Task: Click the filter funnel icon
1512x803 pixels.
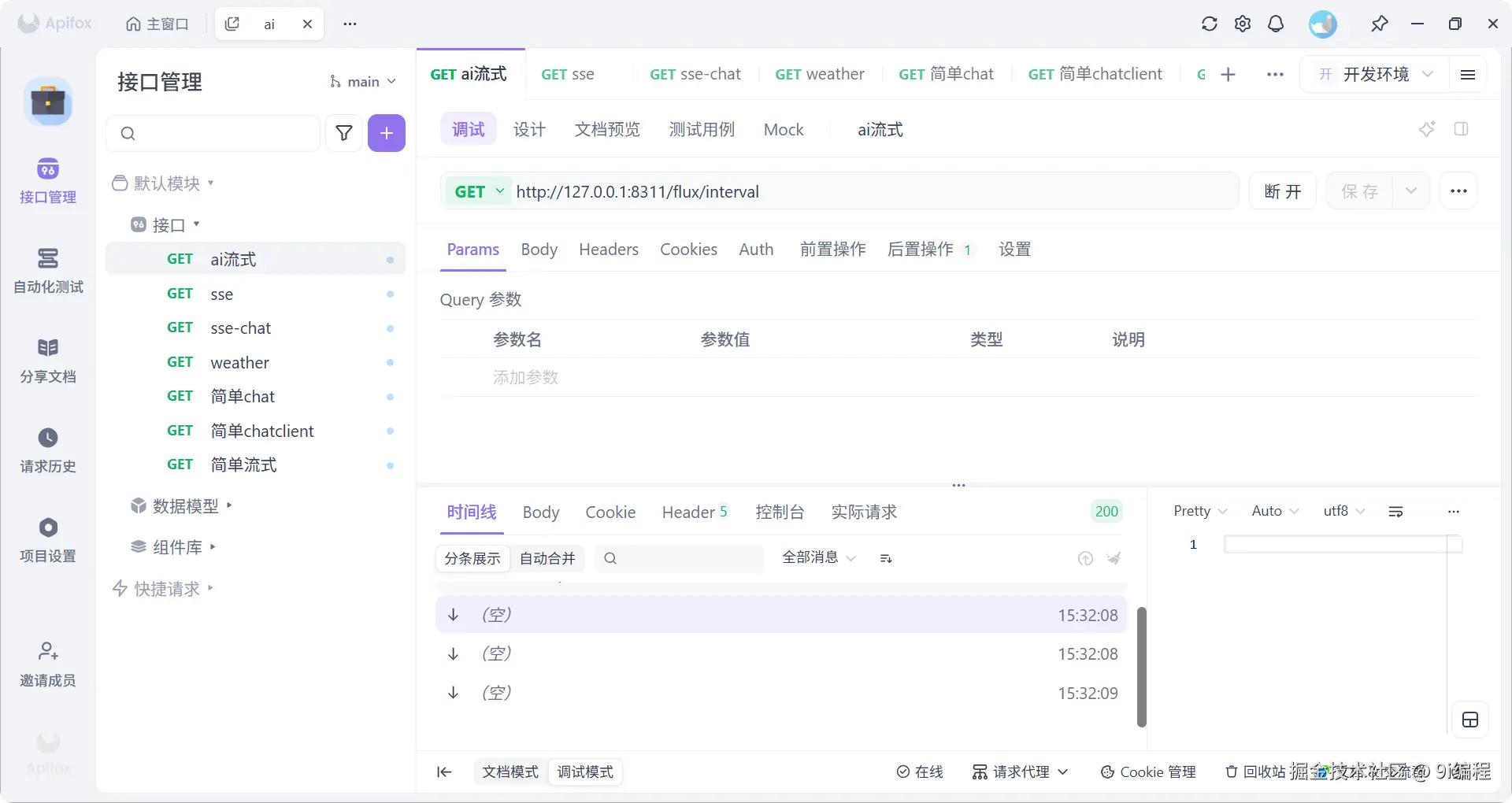Action: 344,133
